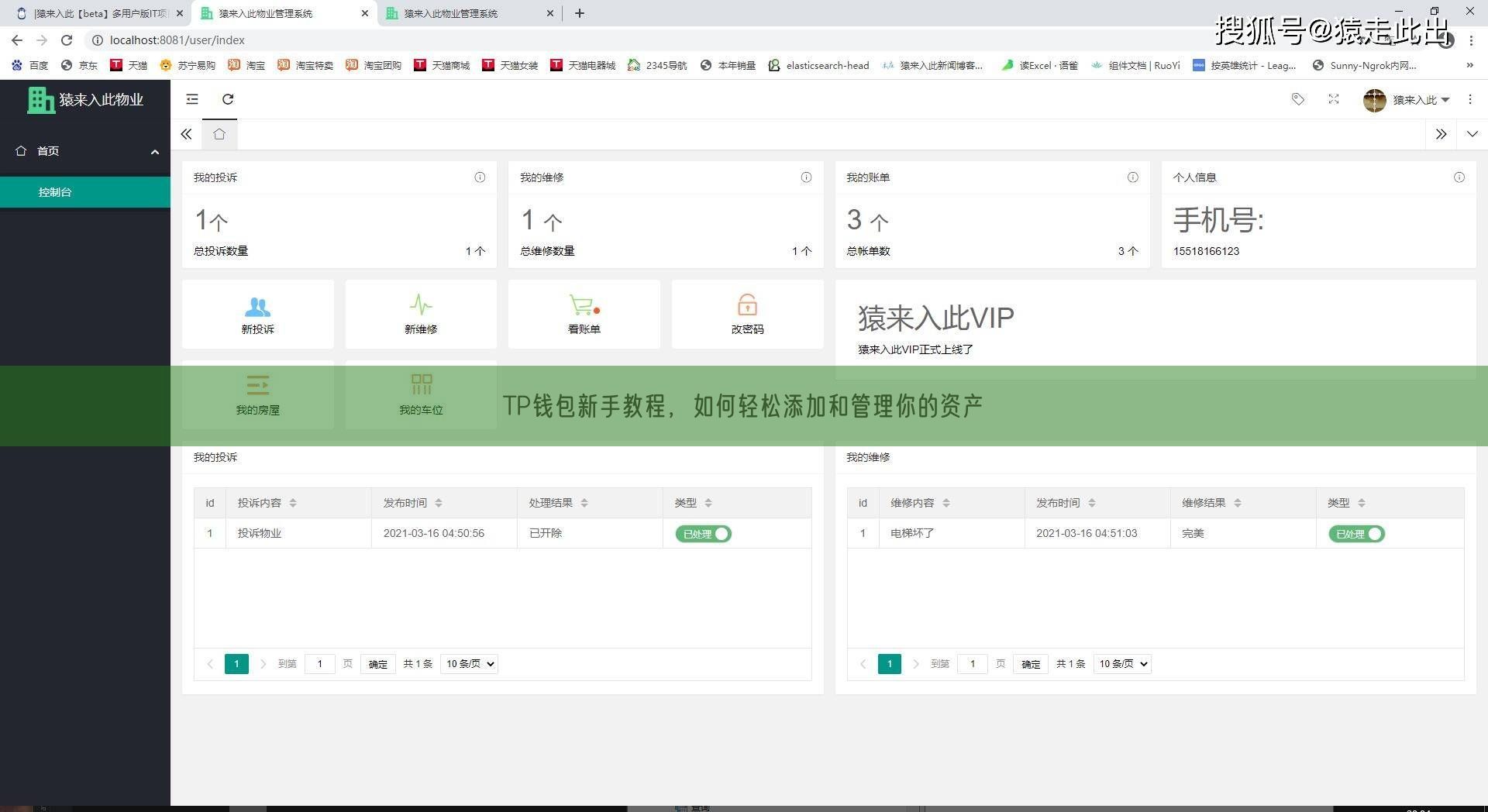
Task: Open 百度 bookmark
Action: coord(30,65)
